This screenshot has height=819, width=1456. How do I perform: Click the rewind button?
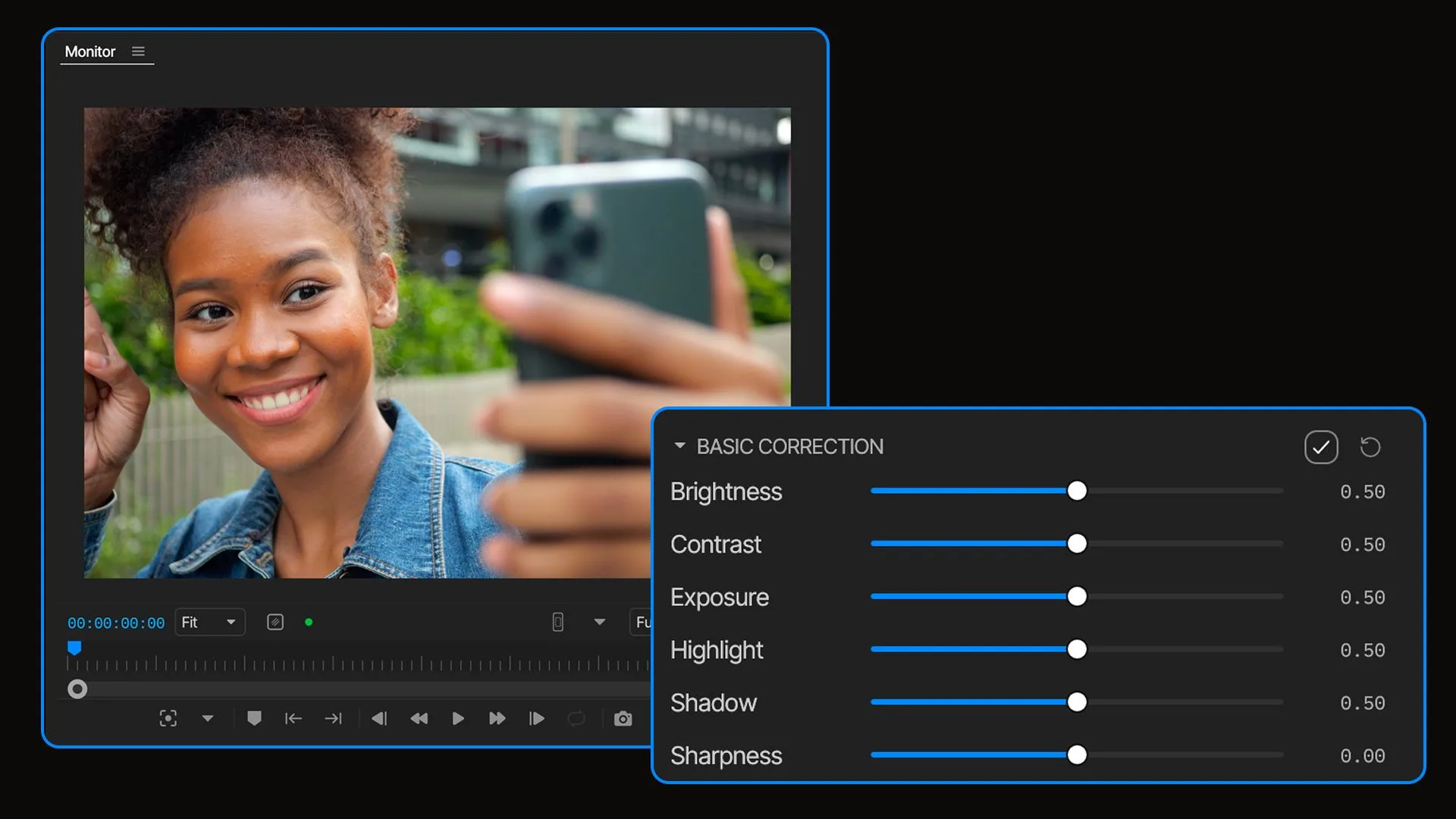[x=419, y=718]
